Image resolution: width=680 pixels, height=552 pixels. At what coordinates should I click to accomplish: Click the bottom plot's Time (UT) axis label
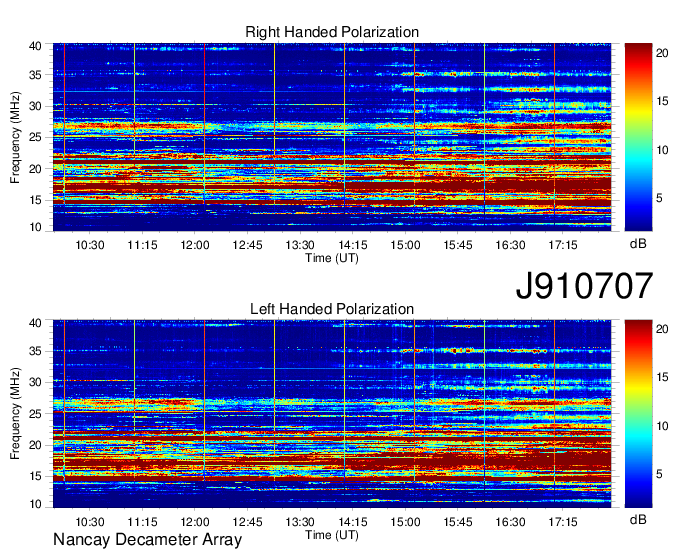[332, 535]
